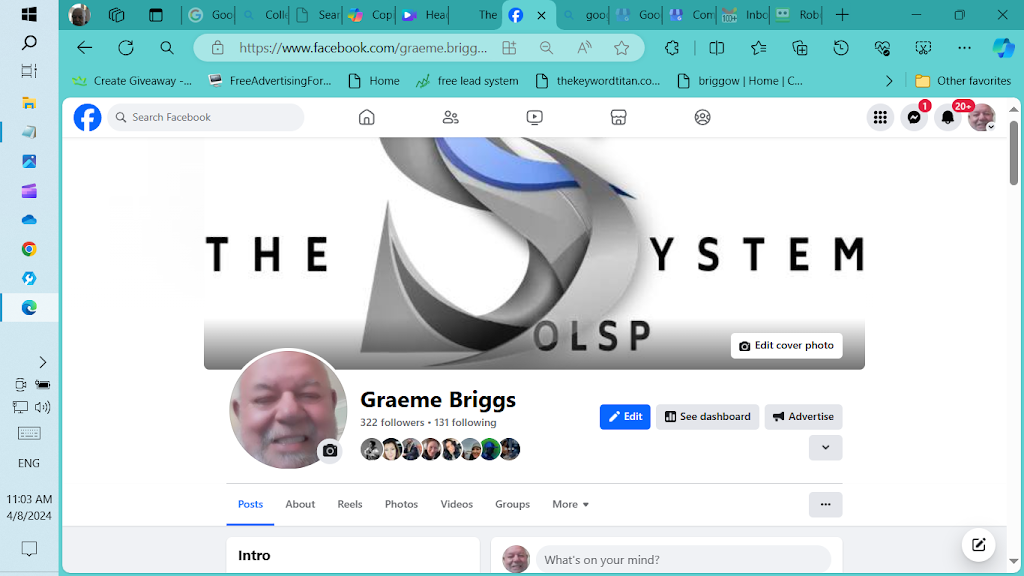Click the What's on your mind field
The height and width of the screenshot is (576, 1024).
[x=683, y=560]
